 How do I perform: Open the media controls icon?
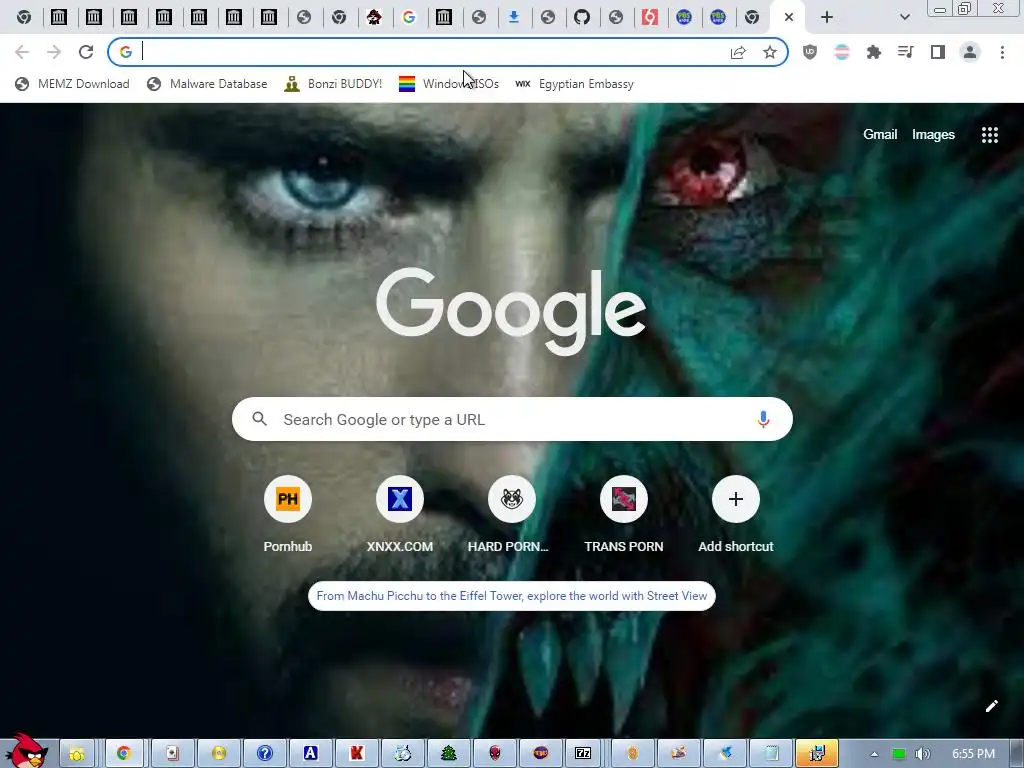click(906, 52)
